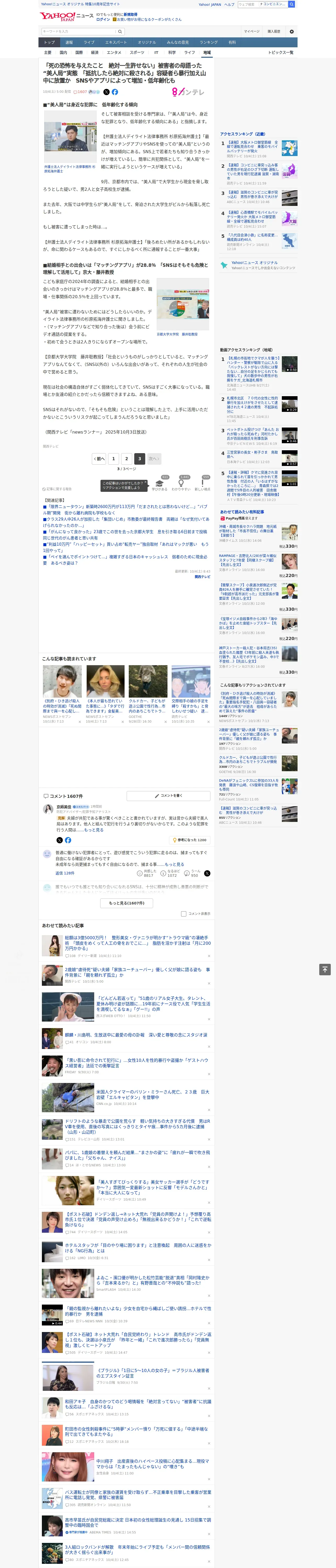The image size is (336, 1568).
Task: Click the 参考になった 1200 button
Action: tap(190, 840)
